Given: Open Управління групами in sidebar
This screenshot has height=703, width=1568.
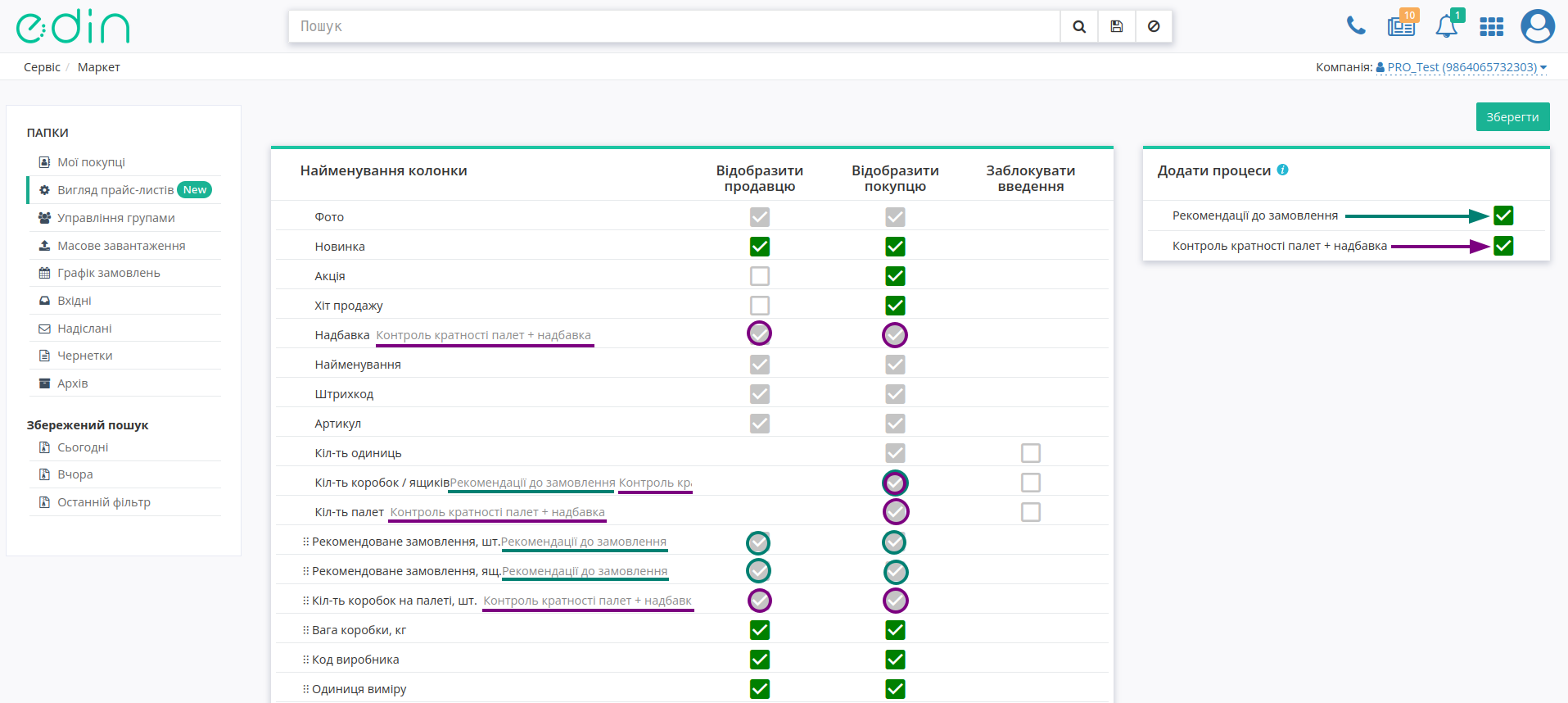Looking at the screenshot, I should pos(115,218).
